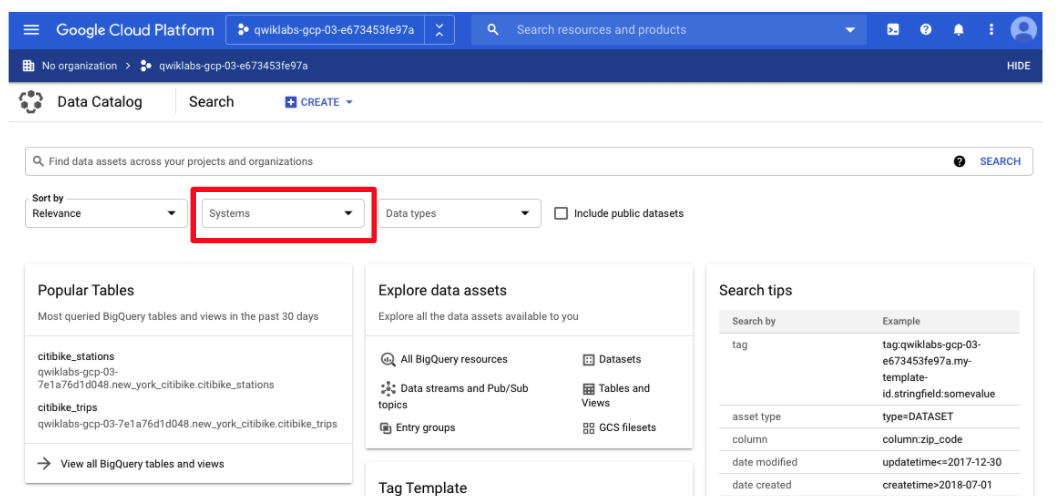The width and height of the screenshot is (1063, 496).
Task: Expand the CREATE dropdown
Action: [x=319, y=102]
